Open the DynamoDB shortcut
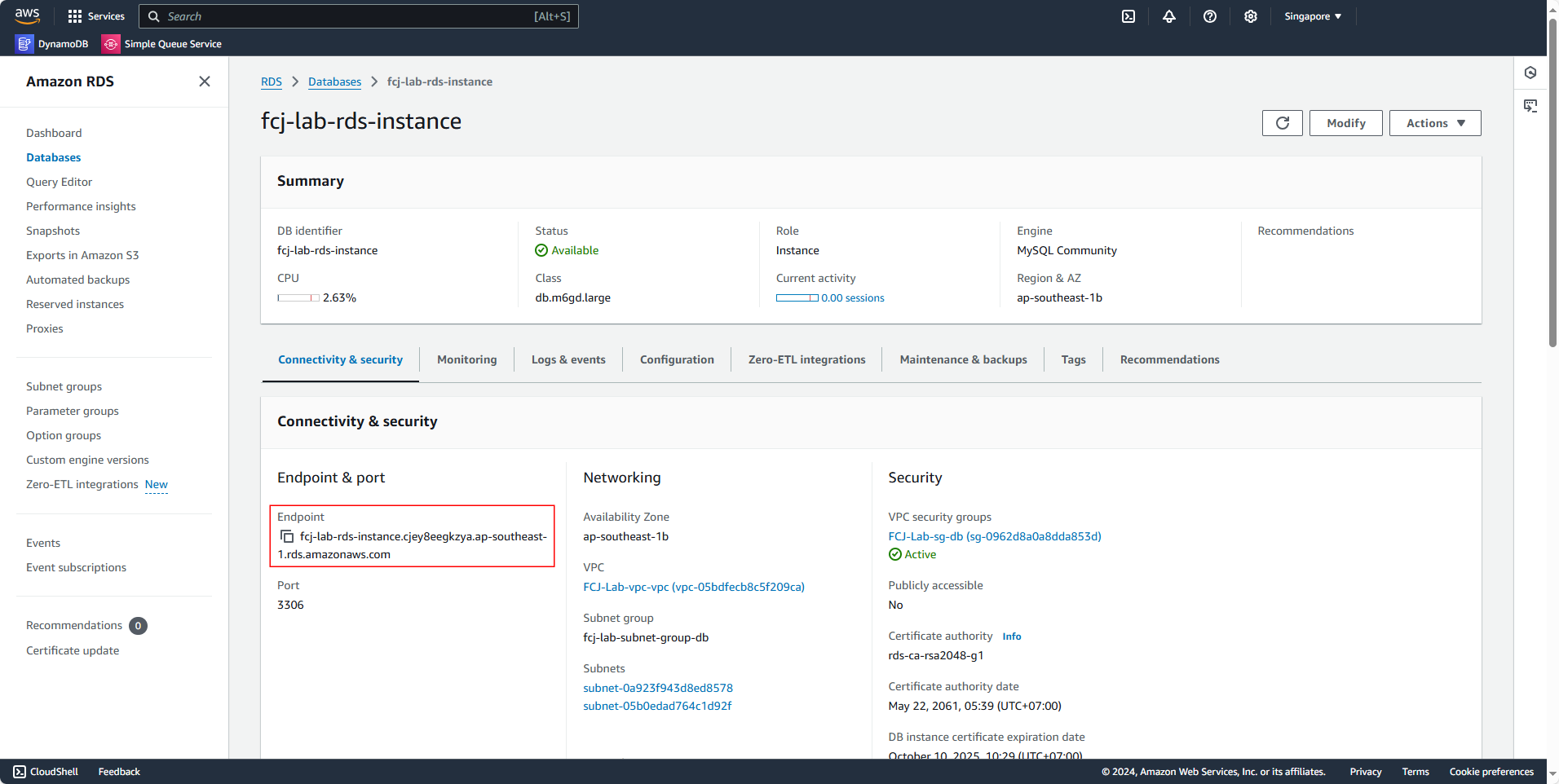1559x784 pixels. click(x=52, y=44)
